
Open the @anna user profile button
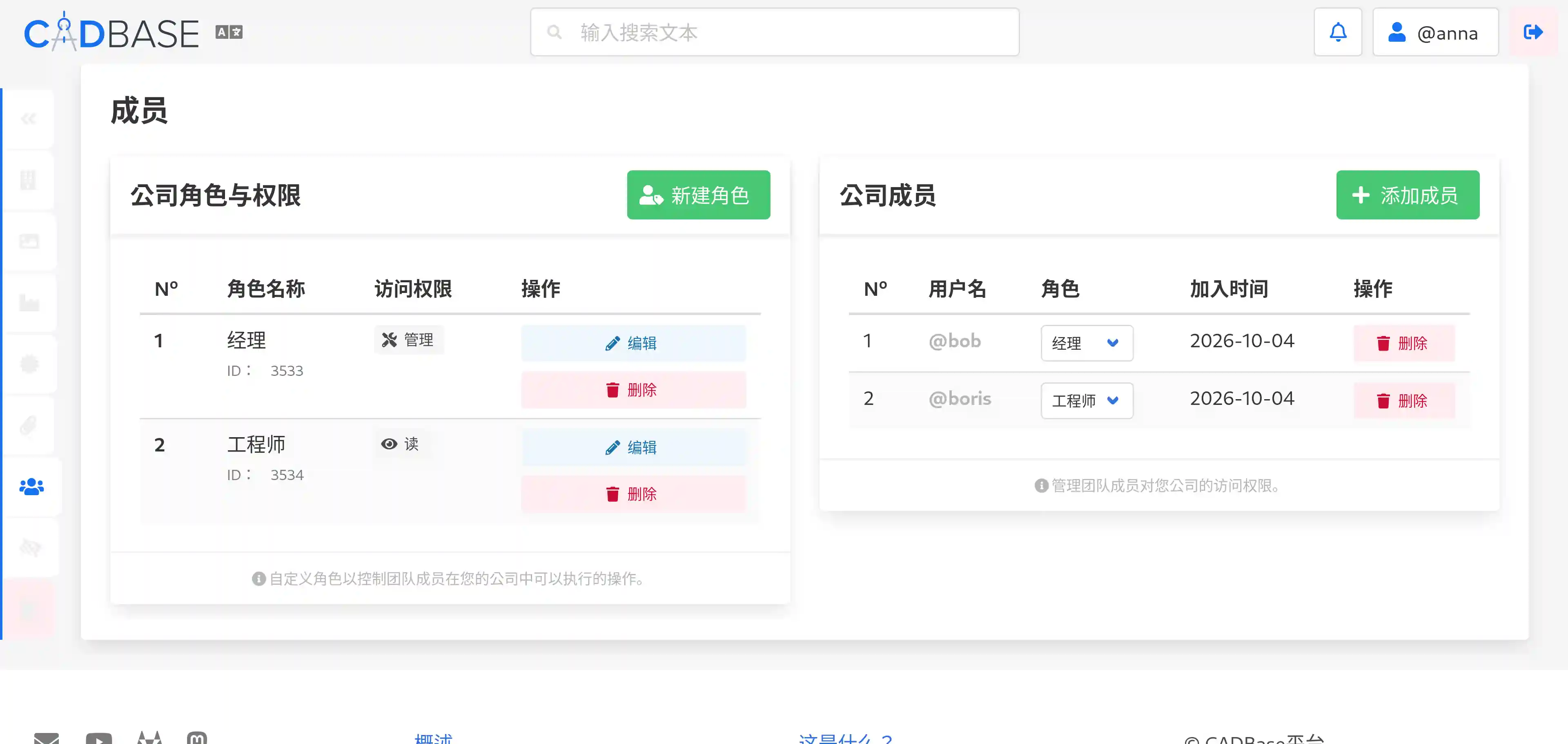click(1435, 32)
